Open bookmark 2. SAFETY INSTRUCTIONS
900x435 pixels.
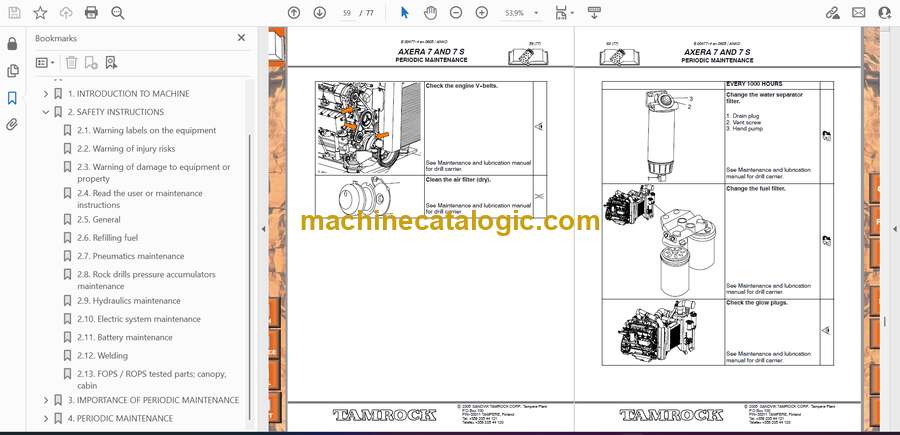pos(116,112)
